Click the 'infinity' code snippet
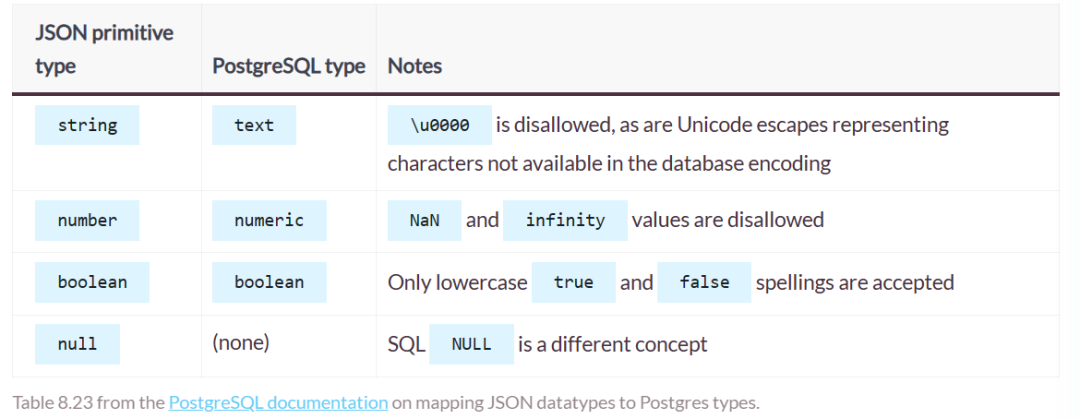This screenshot has height=419, width=1080. pyautogui.click(x=565, y=220)
